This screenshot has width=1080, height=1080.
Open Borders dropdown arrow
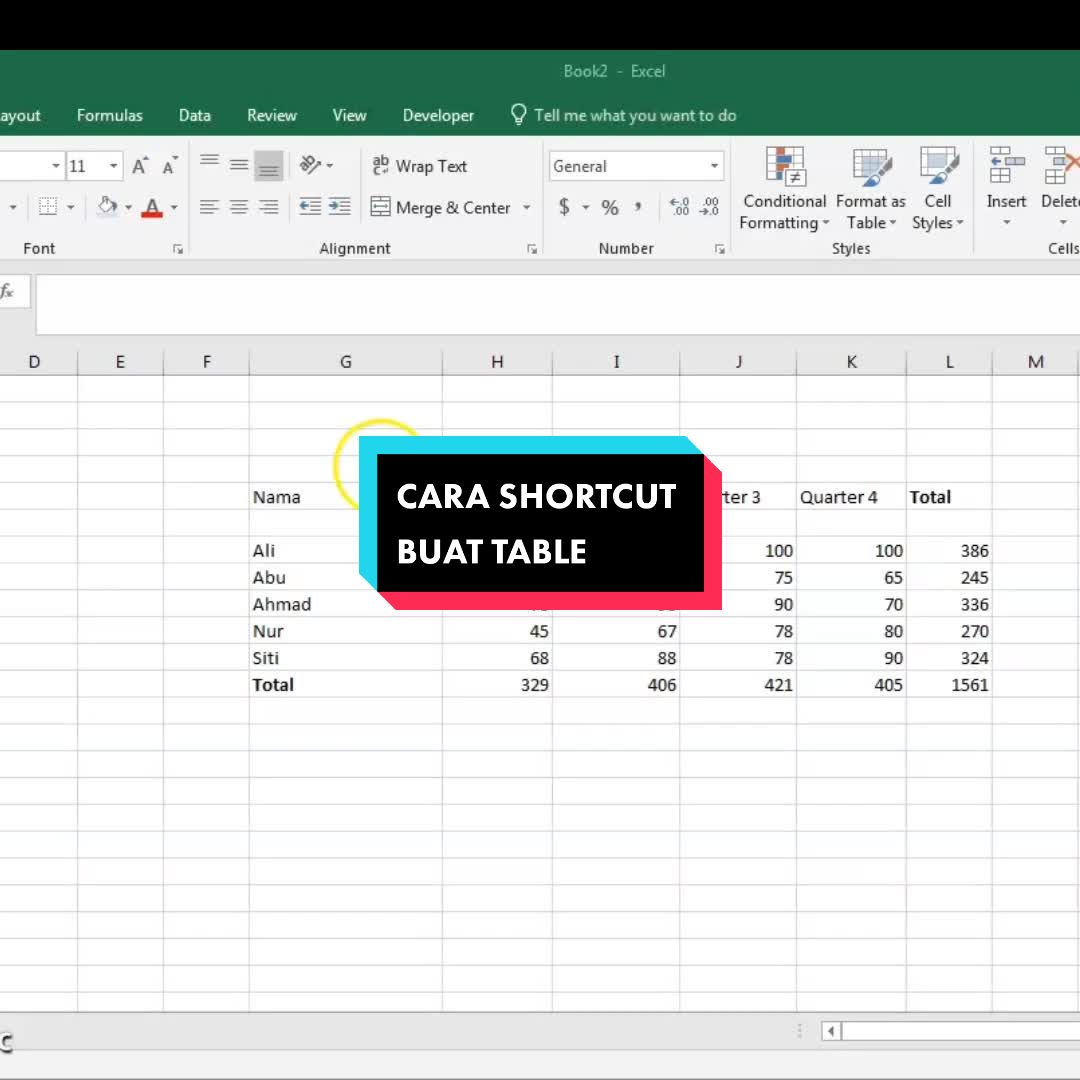tap(70, 207)
